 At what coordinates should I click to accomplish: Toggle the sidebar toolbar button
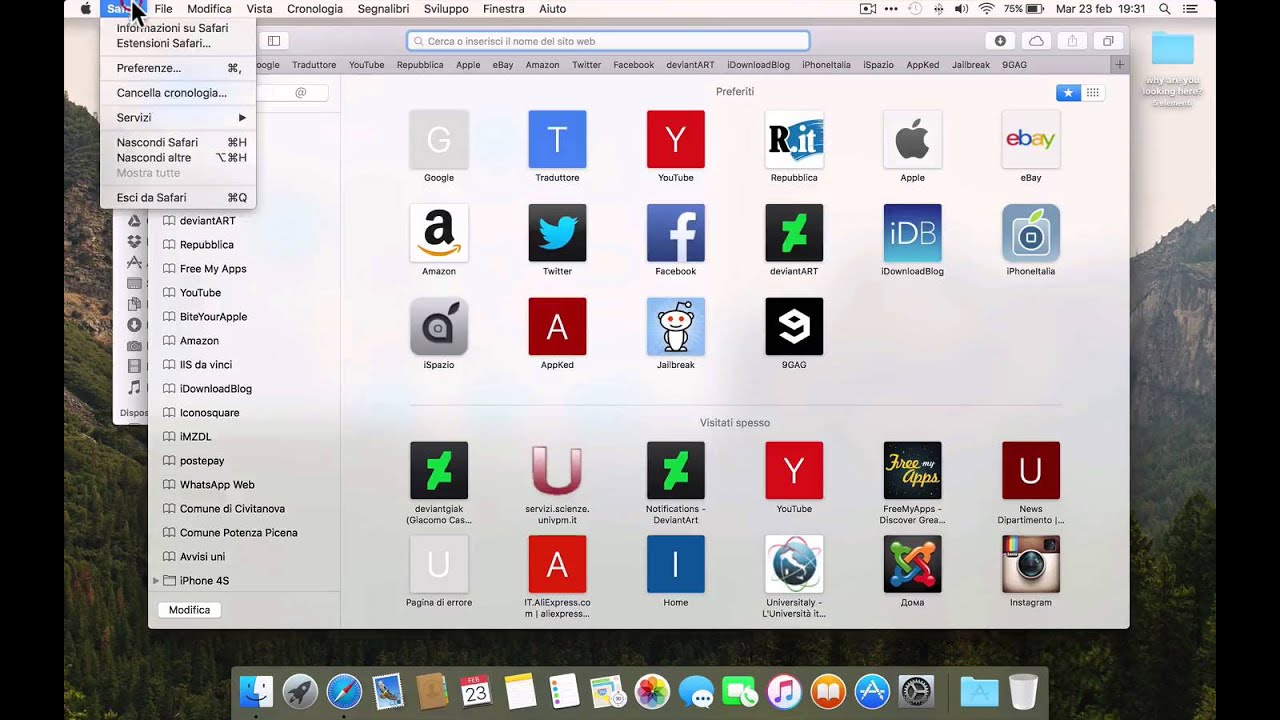coord(274,41)
